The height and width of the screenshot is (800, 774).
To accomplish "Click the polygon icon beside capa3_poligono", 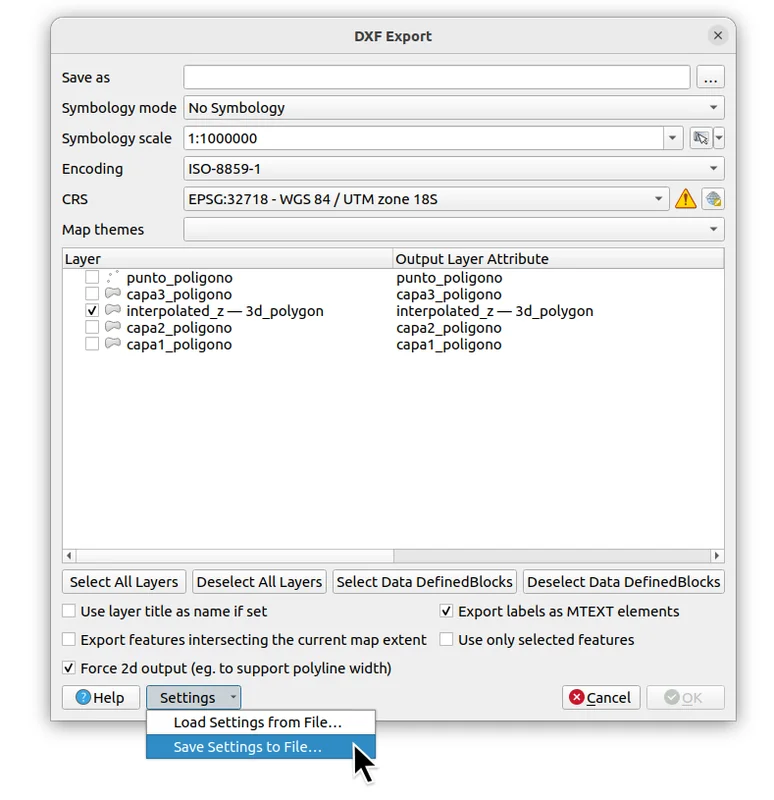I will click(x=113, y=294).
